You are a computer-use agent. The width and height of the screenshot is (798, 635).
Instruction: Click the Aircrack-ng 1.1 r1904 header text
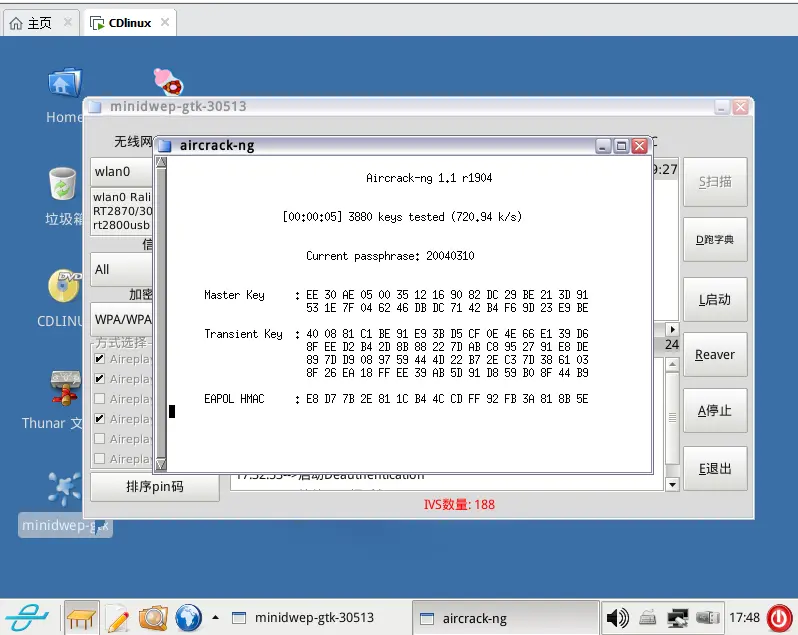click(429, 178)
